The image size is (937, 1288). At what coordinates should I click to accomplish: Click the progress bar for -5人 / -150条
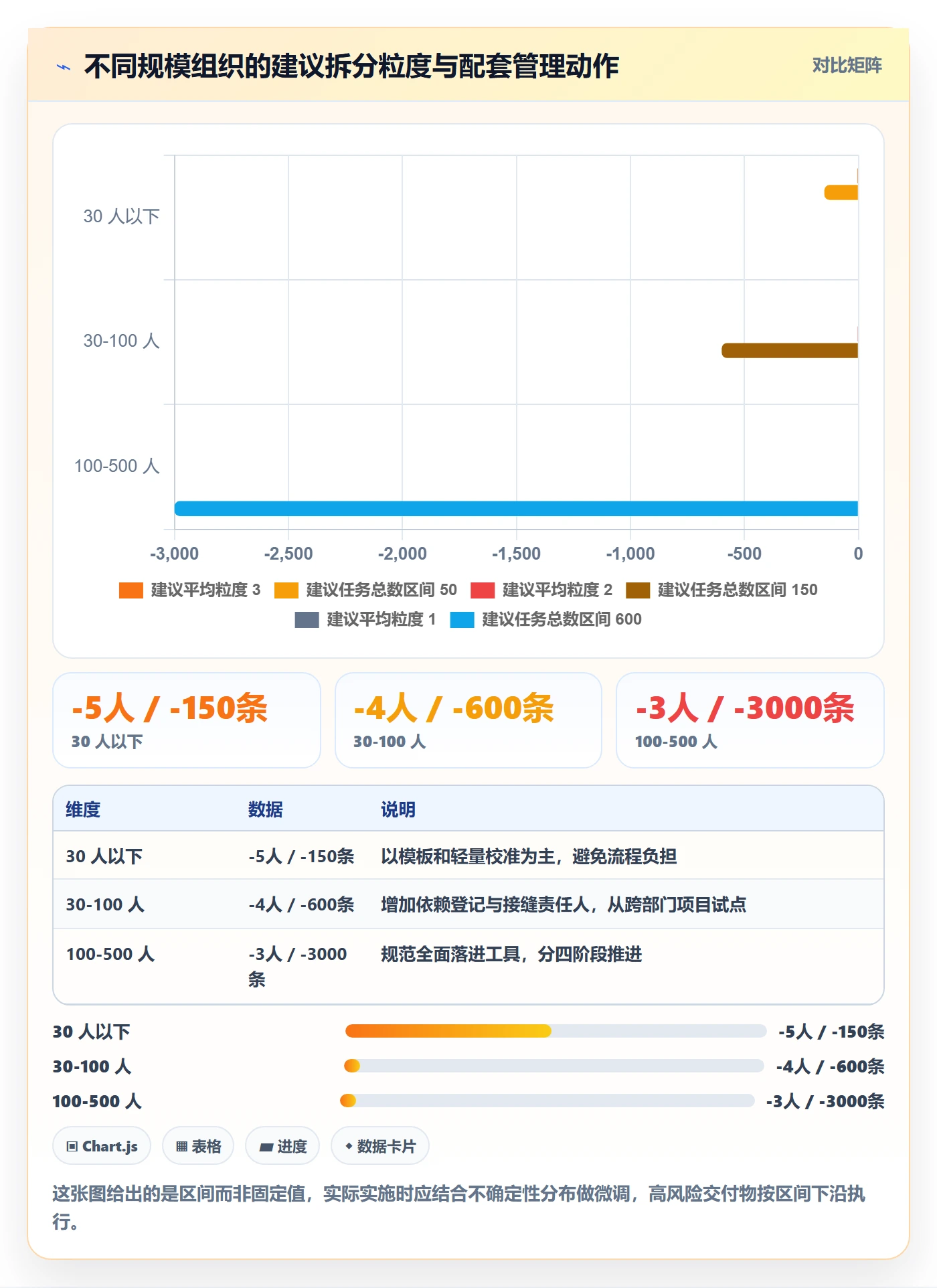556,1031
